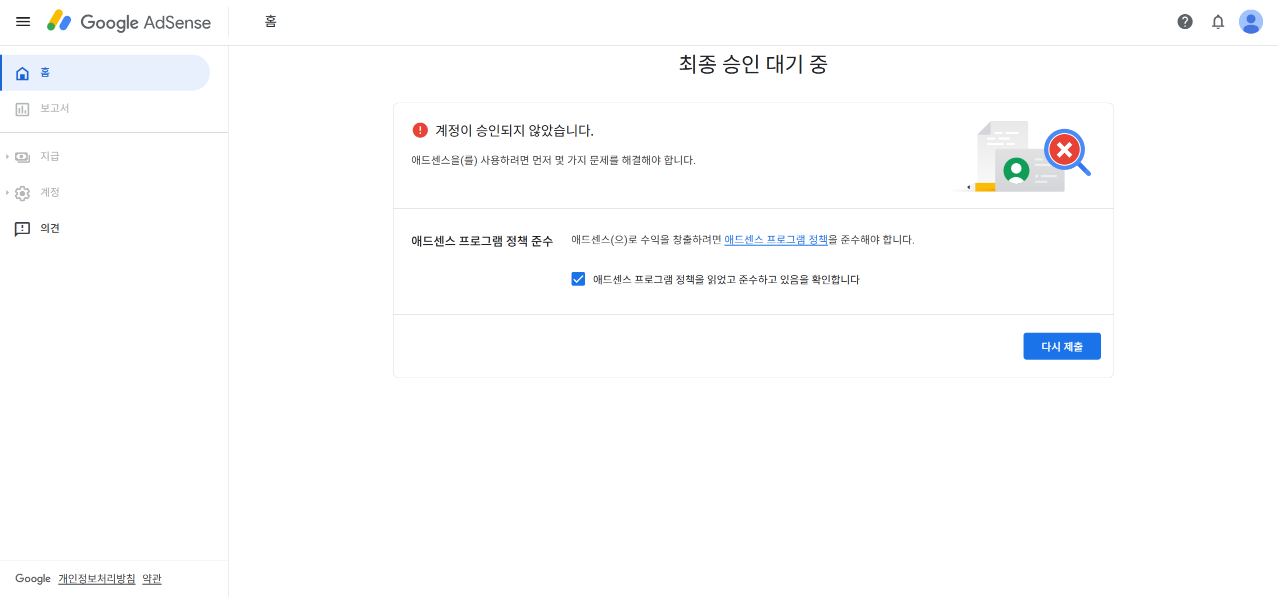Click the profile avatar
The height and width of the screenshot is (610, 1282).
(x=1251, y=21)
